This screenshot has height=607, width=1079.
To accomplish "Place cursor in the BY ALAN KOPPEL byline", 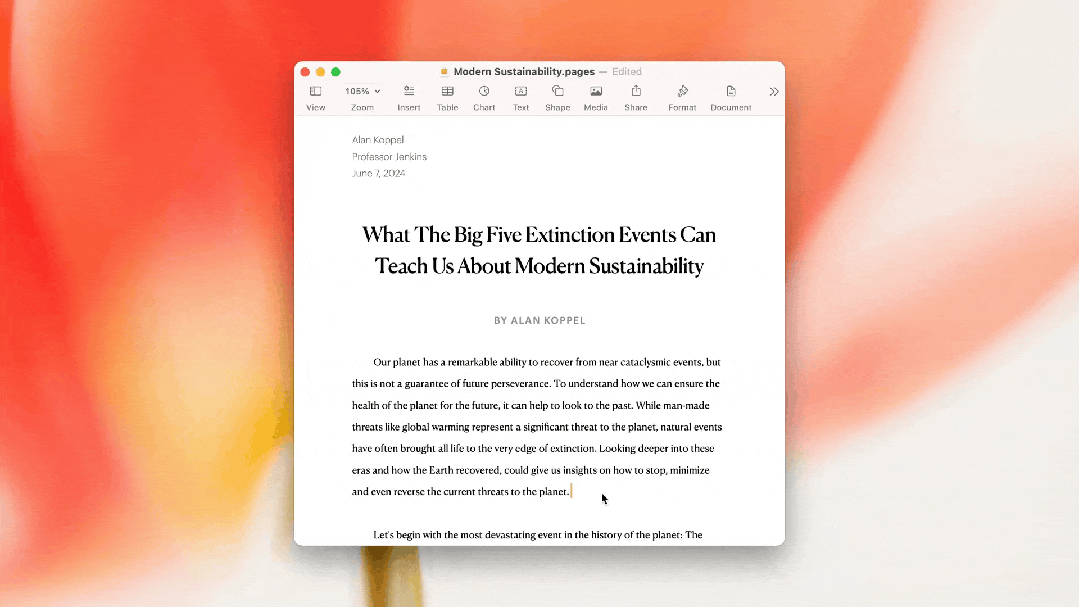I will point(539,321).
